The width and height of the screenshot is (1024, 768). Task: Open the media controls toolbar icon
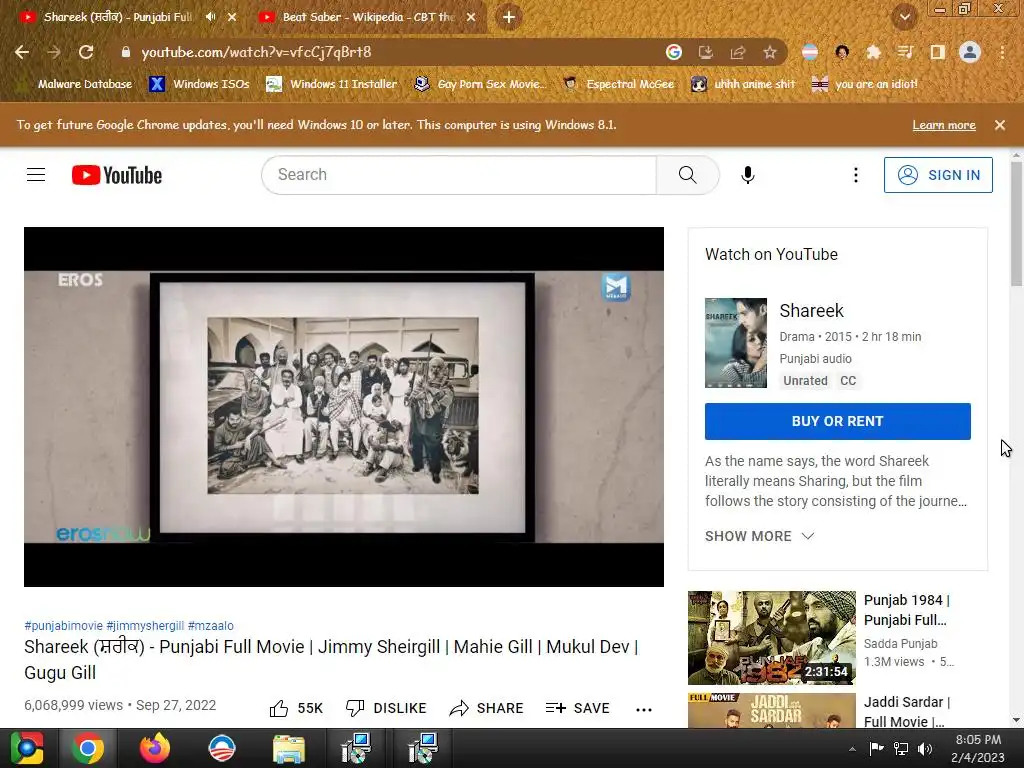click(x=905, y=52)
